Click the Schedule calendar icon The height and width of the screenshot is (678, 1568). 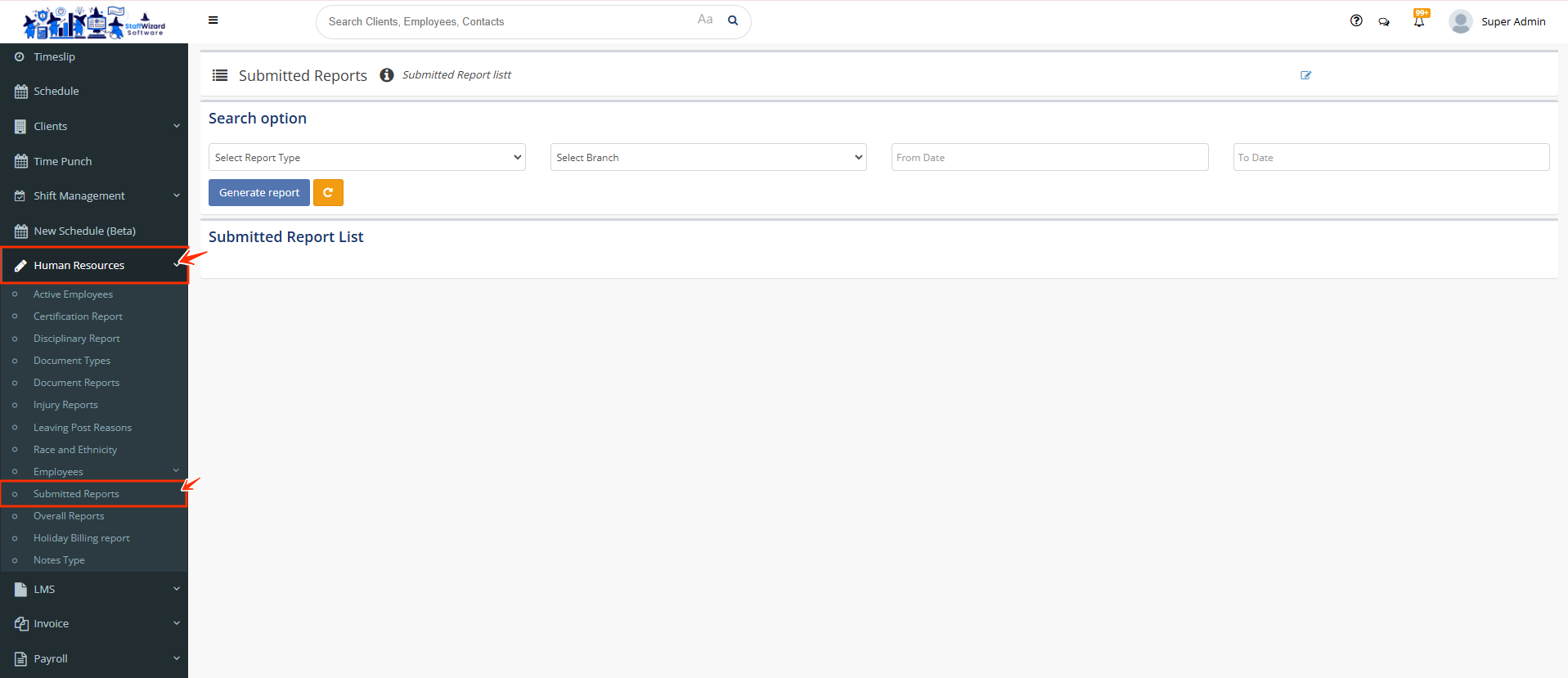[21, 92]
